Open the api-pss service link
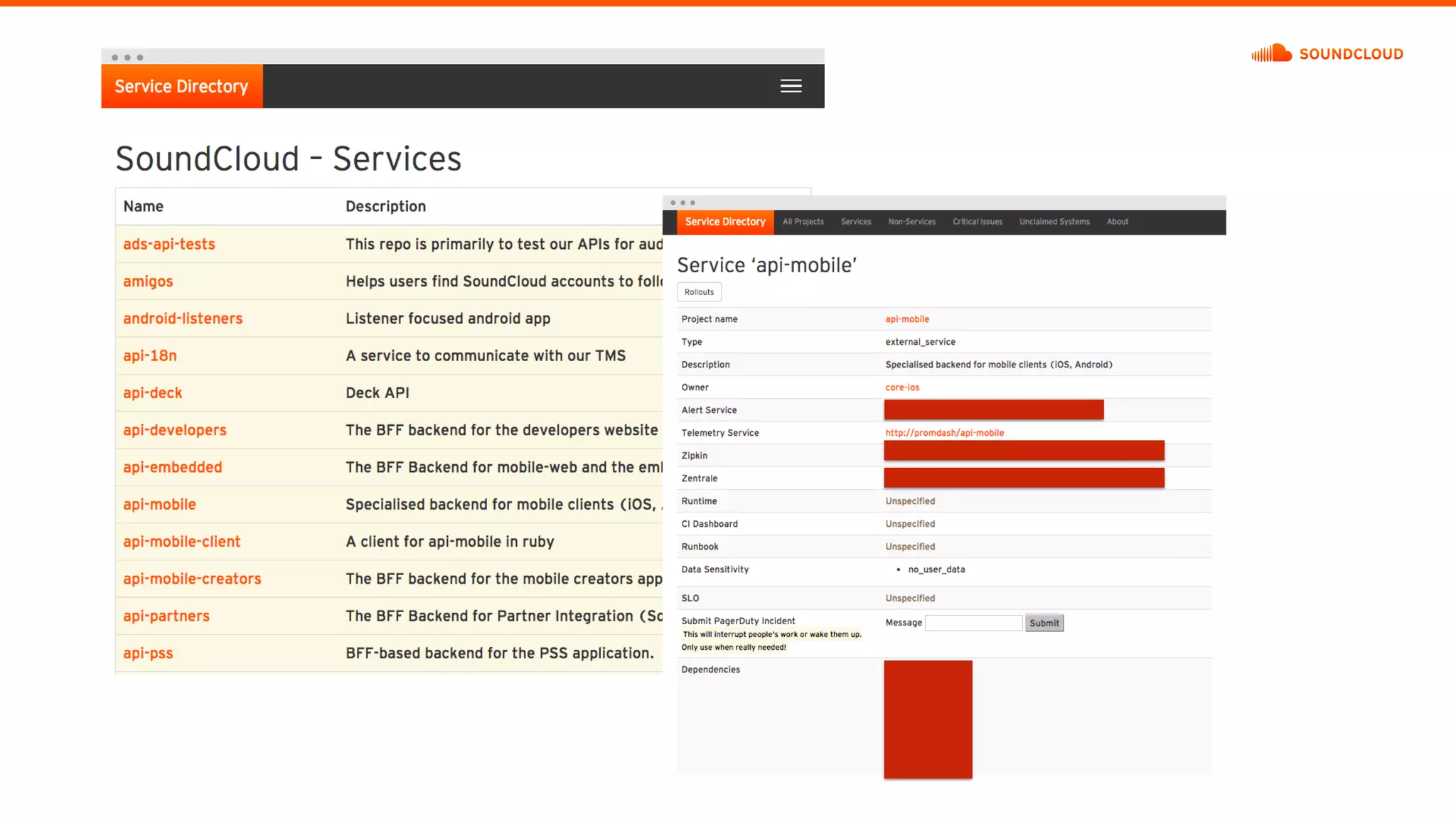This screenshot has width=1456, height=819. click(148, 653)
